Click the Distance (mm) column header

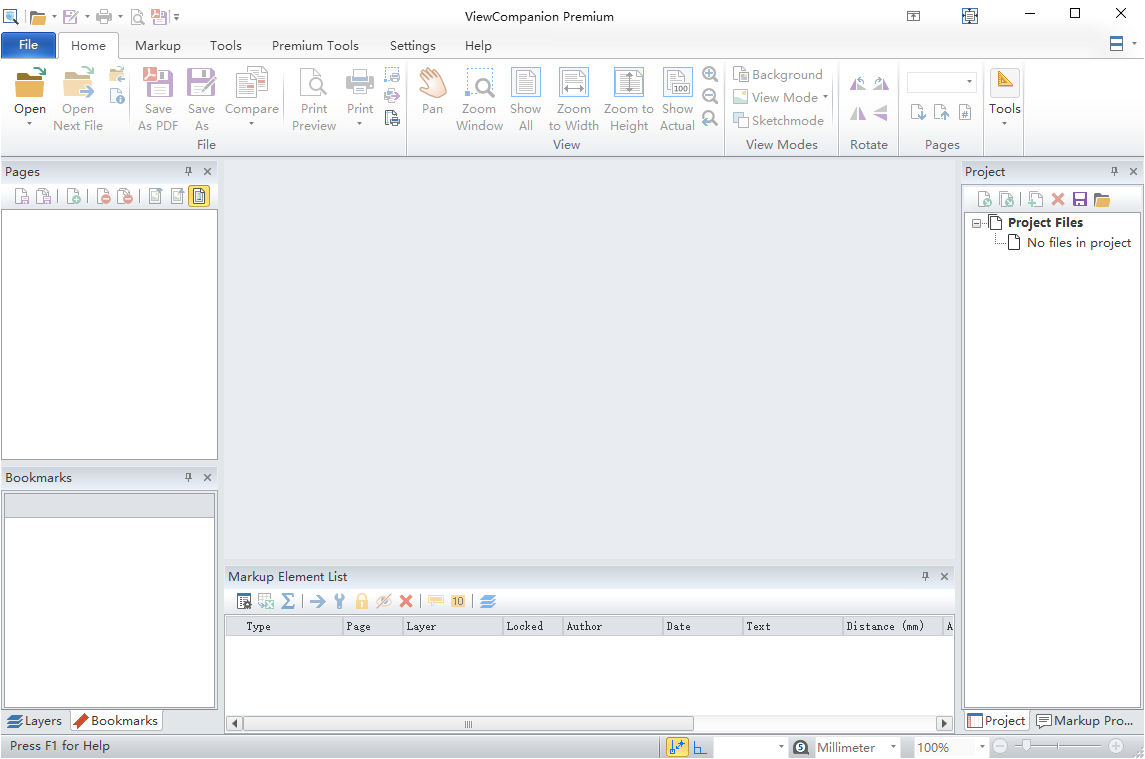click(x=892, y=626)
